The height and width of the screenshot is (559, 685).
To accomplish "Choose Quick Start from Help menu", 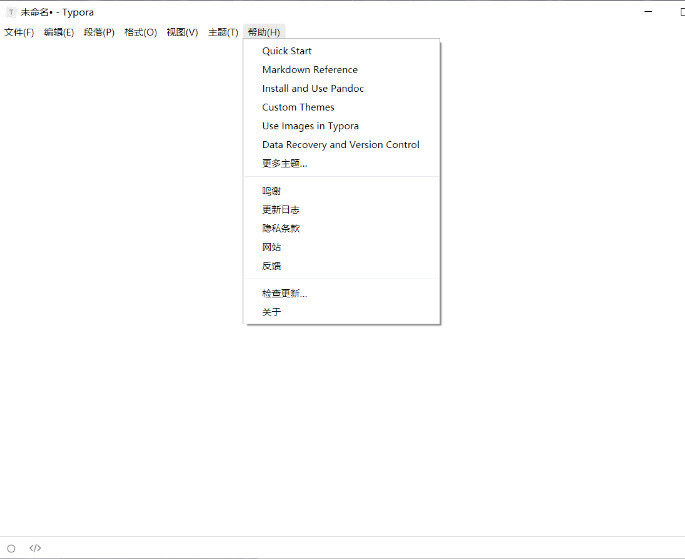I will [342, 51].
